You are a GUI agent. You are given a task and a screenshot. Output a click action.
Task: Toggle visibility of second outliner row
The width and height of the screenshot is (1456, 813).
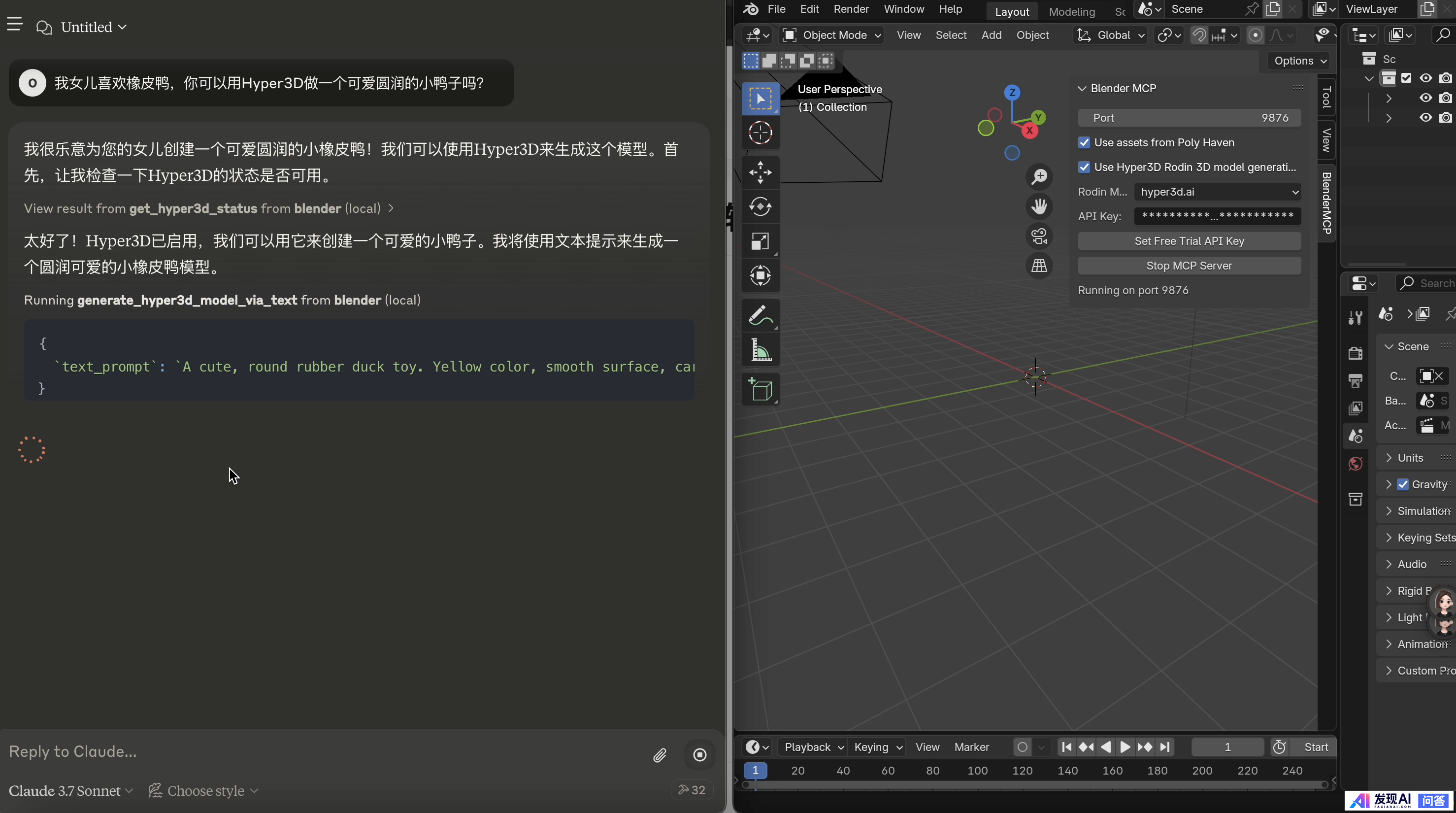click(x=1425, y=98)
